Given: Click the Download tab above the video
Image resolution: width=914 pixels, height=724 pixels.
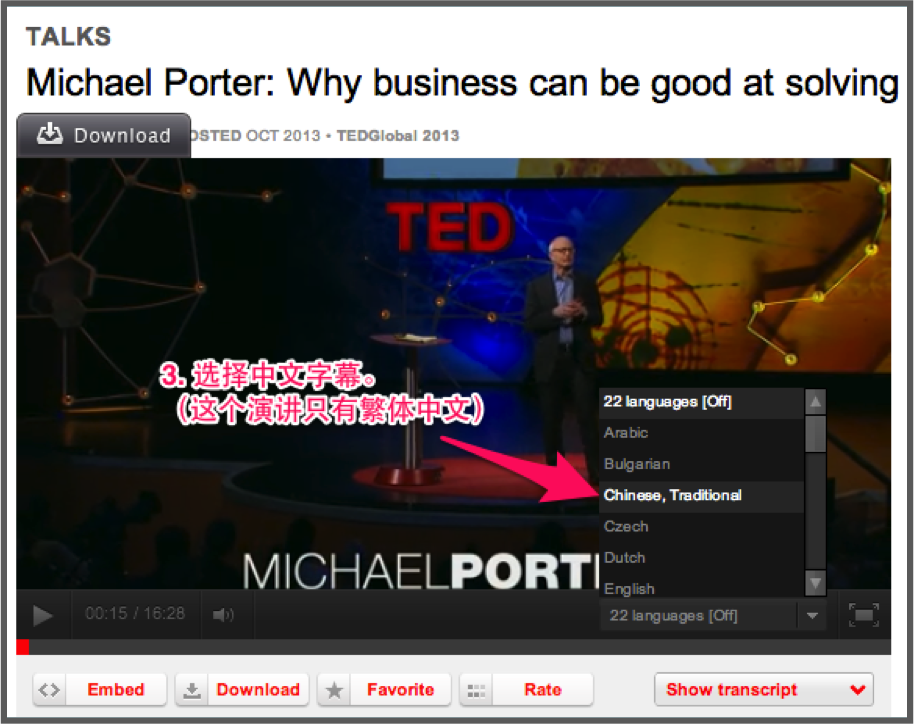Looking at the screenshot, I should tap(104, 135).
